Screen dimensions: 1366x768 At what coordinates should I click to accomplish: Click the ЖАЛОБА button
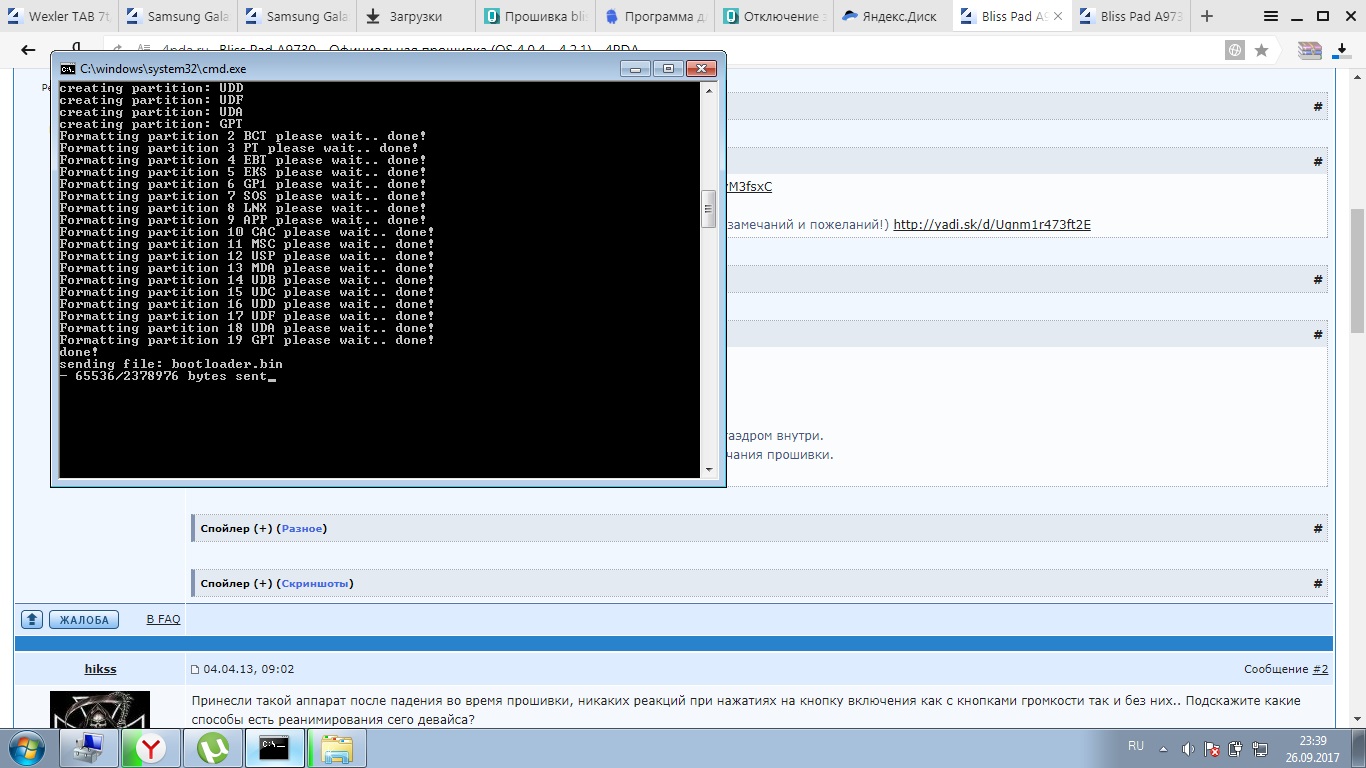coord(84,619)
